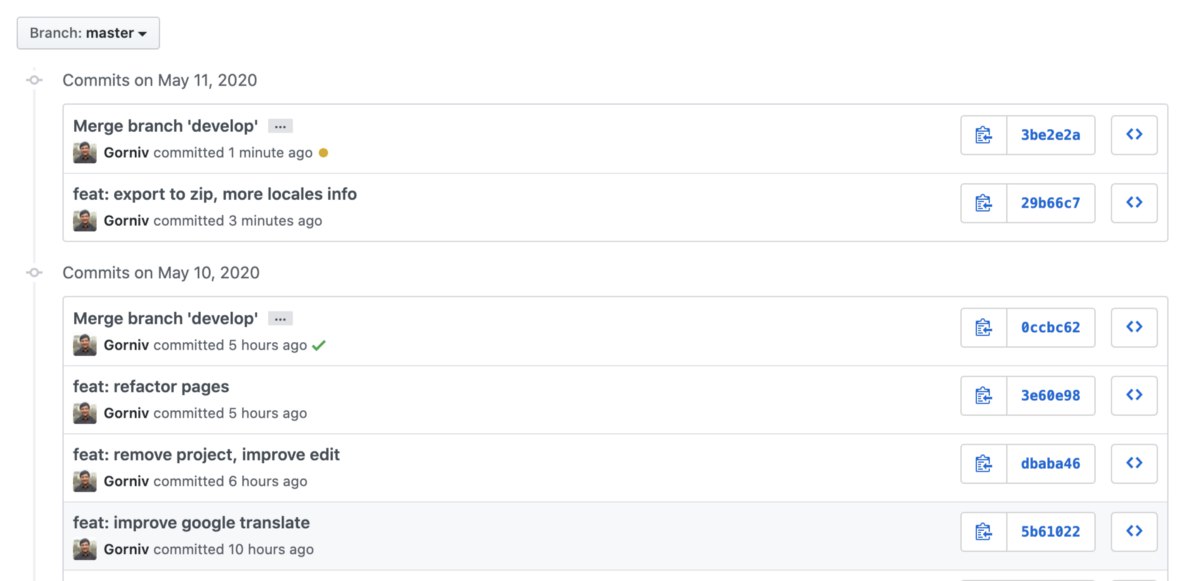Expand the May 11 merge commit description
Screen dimensions: 1200x581
280,126
